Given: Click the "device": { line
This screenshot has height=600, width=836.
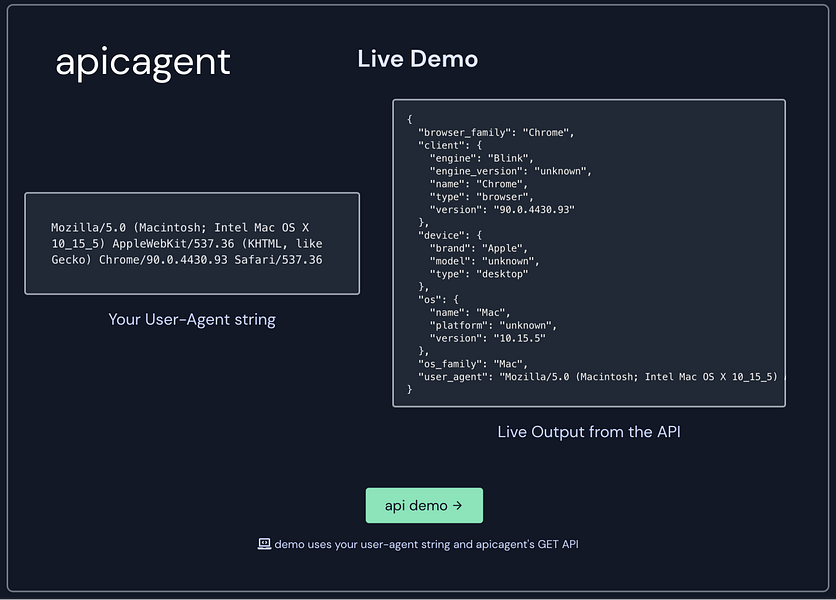Looking at the screenshot, I should (450, 235).
